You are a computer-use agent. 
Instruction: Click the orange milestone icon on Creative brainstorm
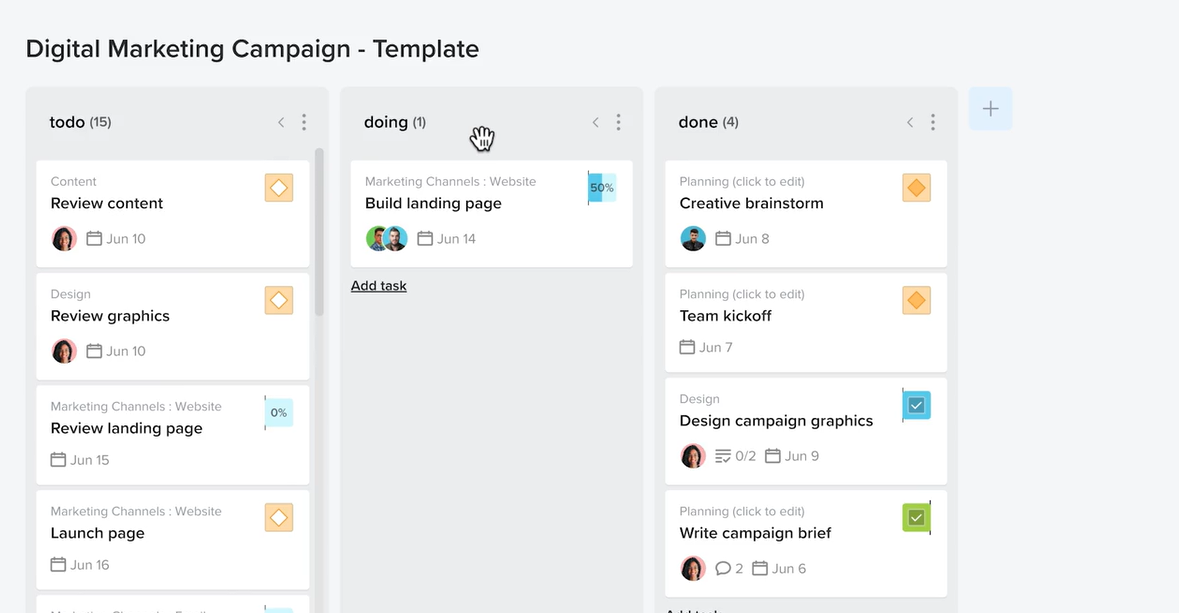[x=916, y=188]
